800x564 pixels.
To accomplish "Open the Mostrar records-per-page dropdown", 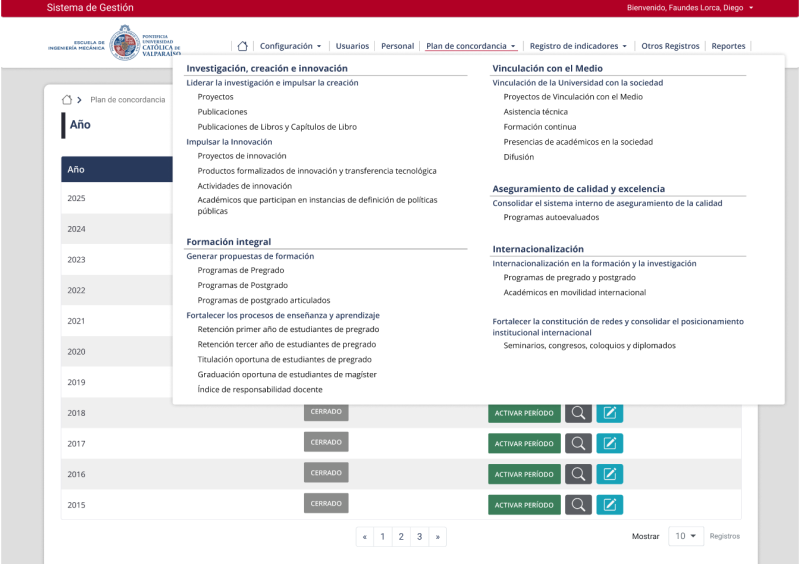I will (x=686, y=536).
